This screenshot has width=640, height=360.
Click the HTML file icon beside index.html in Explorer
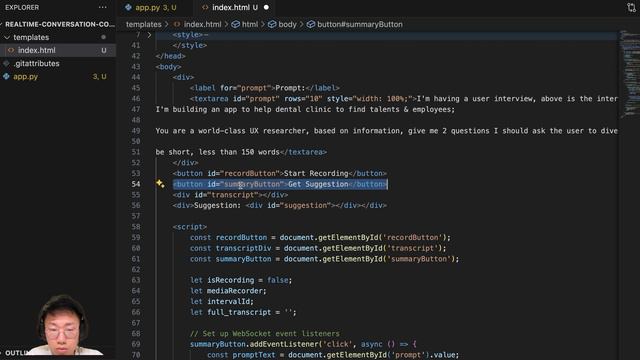point(11,50)
